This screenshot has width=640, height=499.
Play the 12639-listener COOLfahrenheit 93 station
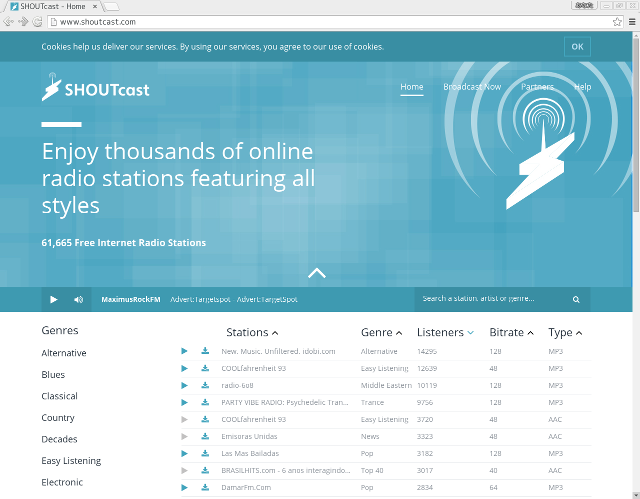coord(184,368)
